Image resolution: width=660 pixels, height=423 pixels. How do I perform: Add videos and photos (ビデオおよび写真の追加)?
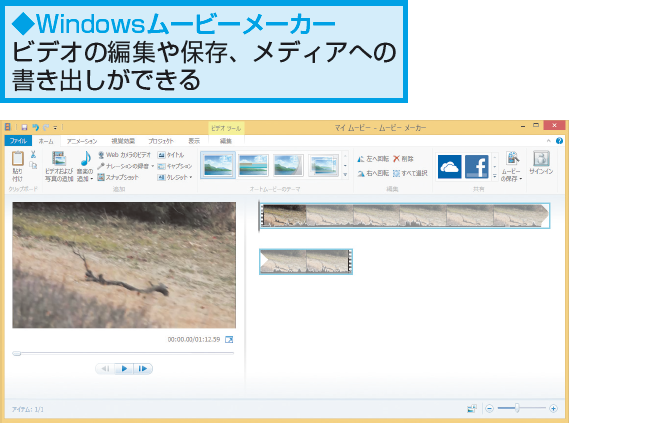59,165
